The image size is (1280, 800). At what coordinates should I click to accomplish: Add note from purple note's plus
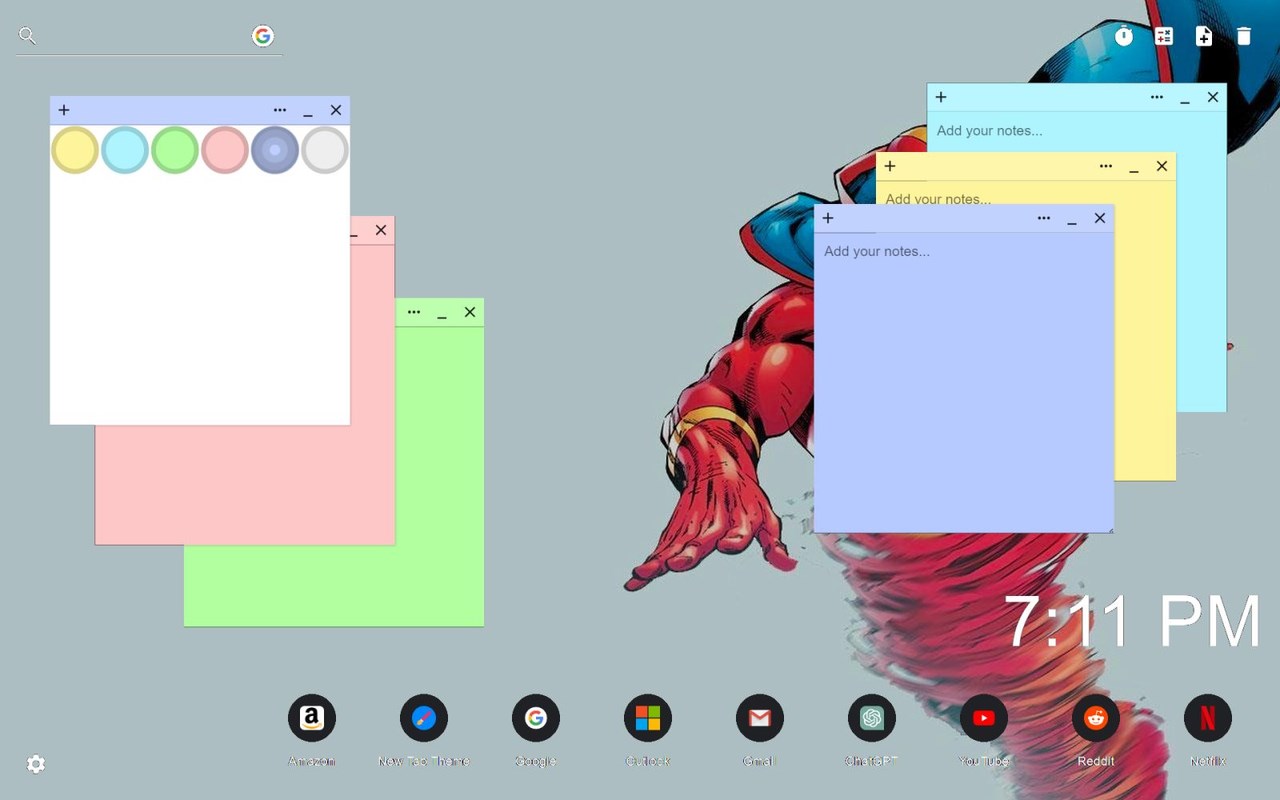click(828, 218)
